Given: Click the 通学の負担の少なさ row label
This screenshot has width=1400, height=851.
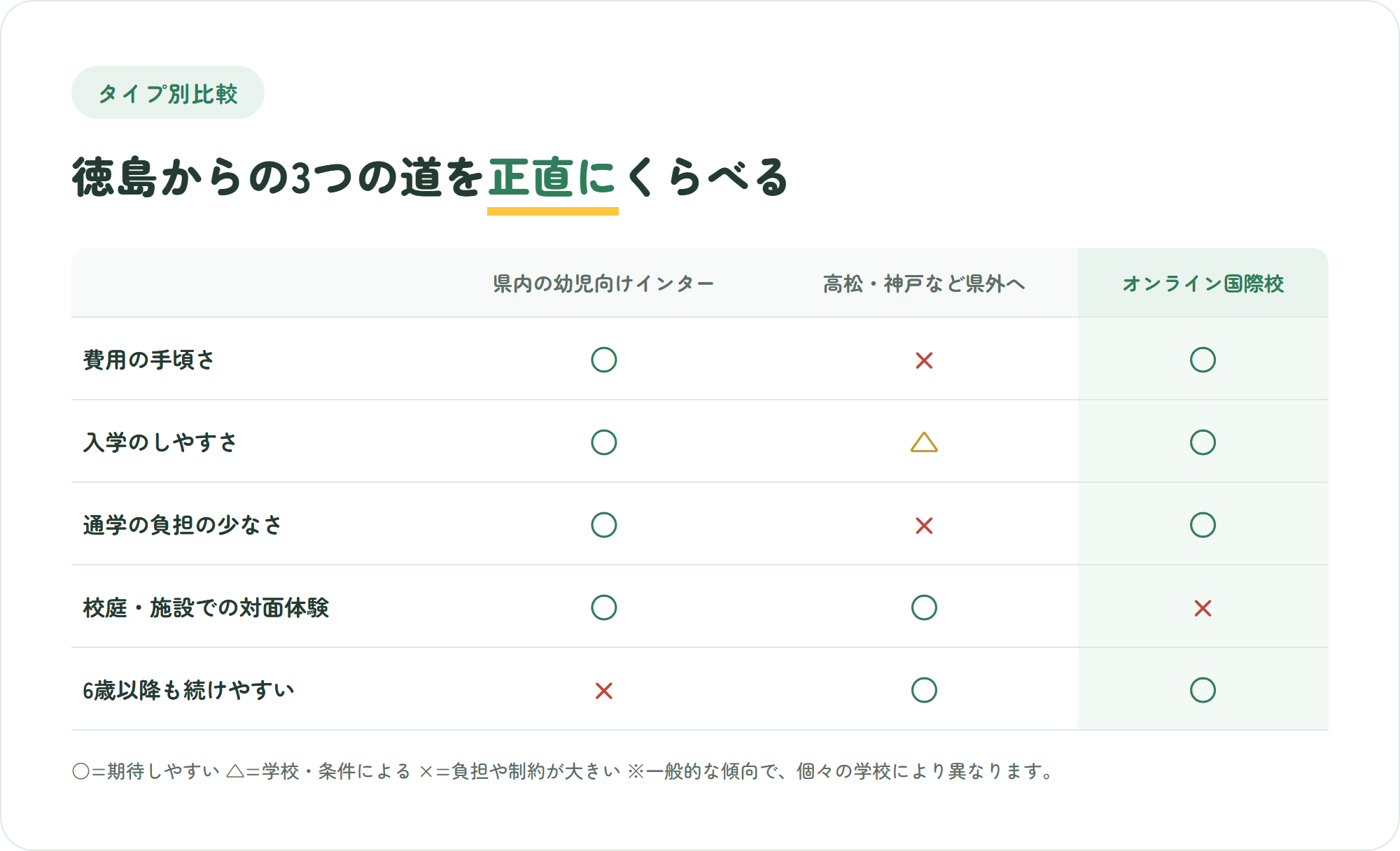Looking at the screenshot, I should (x=182, y=525).
